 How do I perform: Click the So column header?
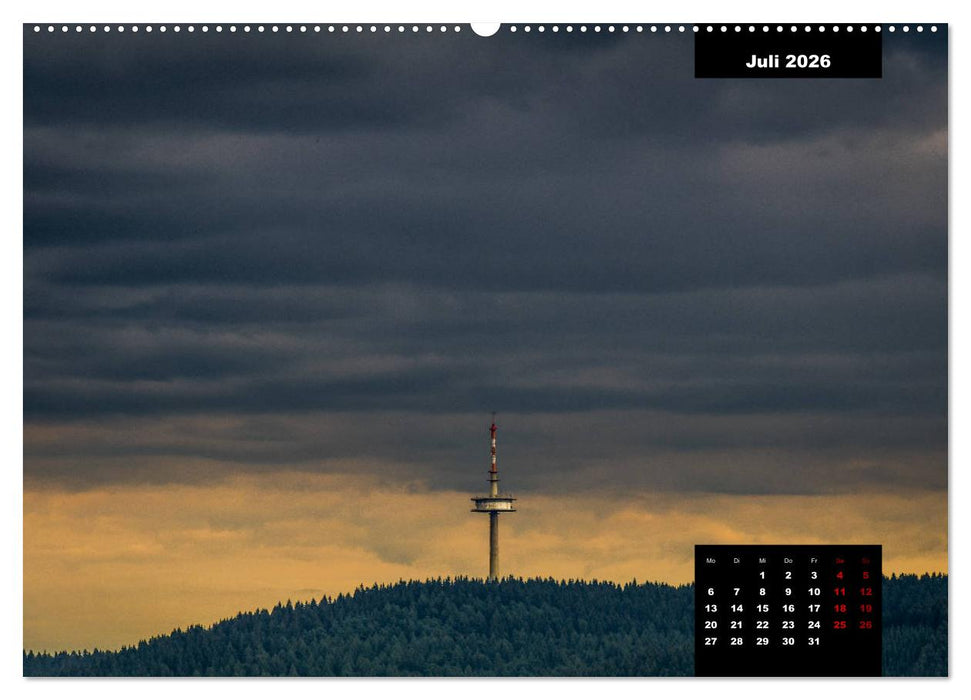(866, 560)
